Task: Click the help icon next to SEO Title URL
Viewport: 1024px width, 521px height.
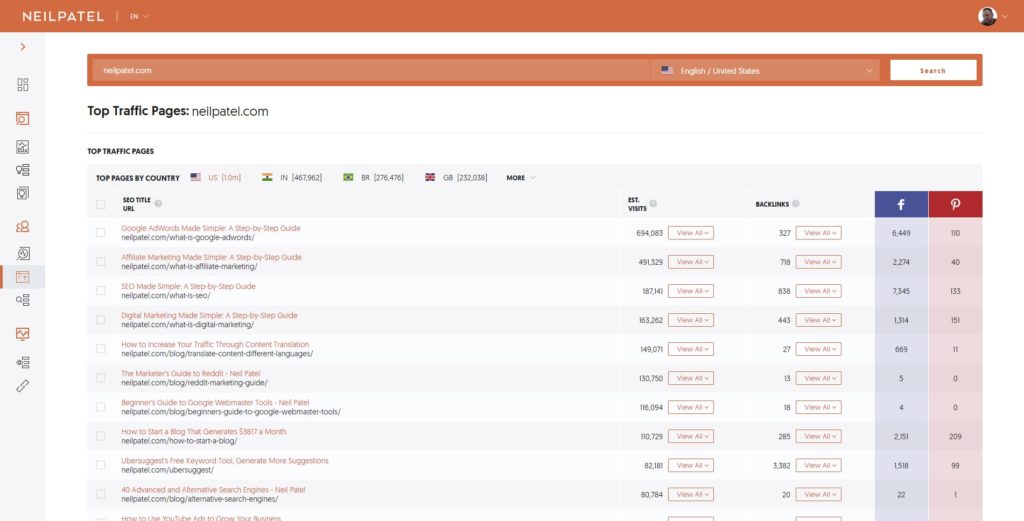Action: pyautogui.click(x=158, y=204)
